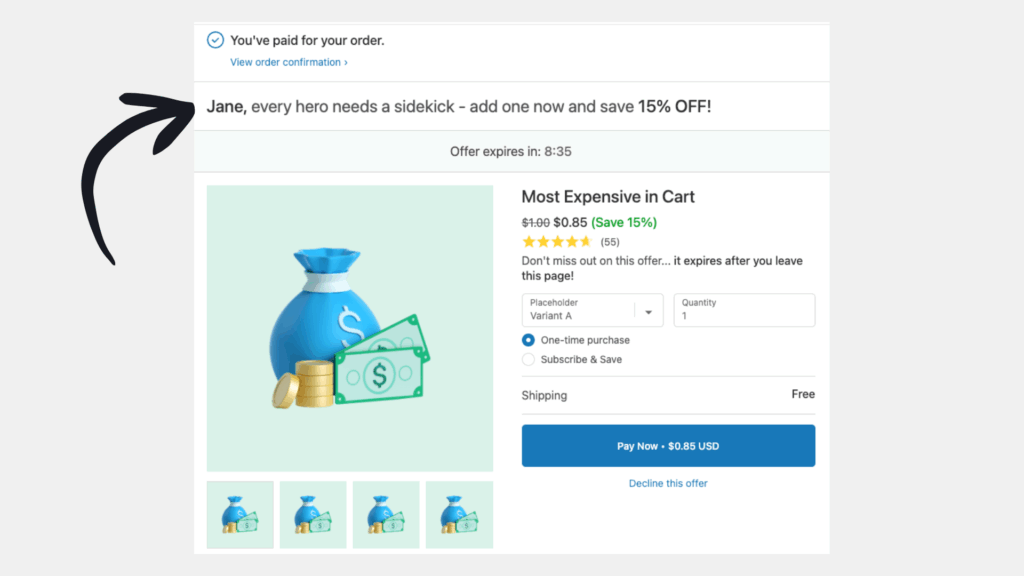This screenshot has height=576, width=1024.
Task: Click the order paid checkmark icon
Action: pyautogui.click(x=215, y=40)
